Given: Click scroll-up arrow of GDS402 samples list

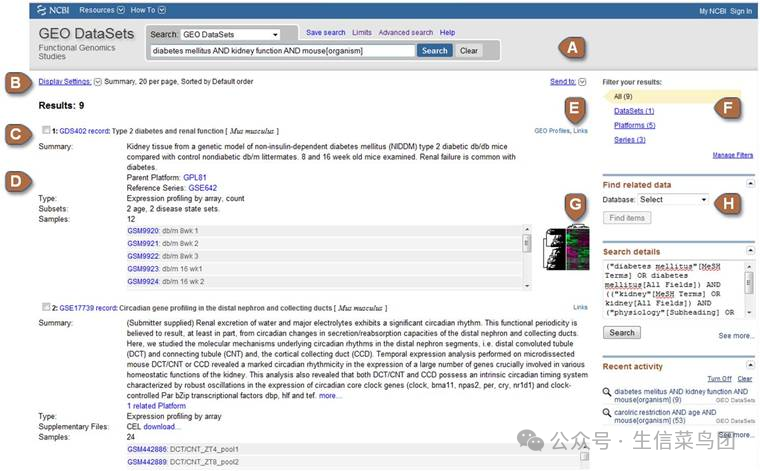Looking at the screenshot, I should [527, 228].
